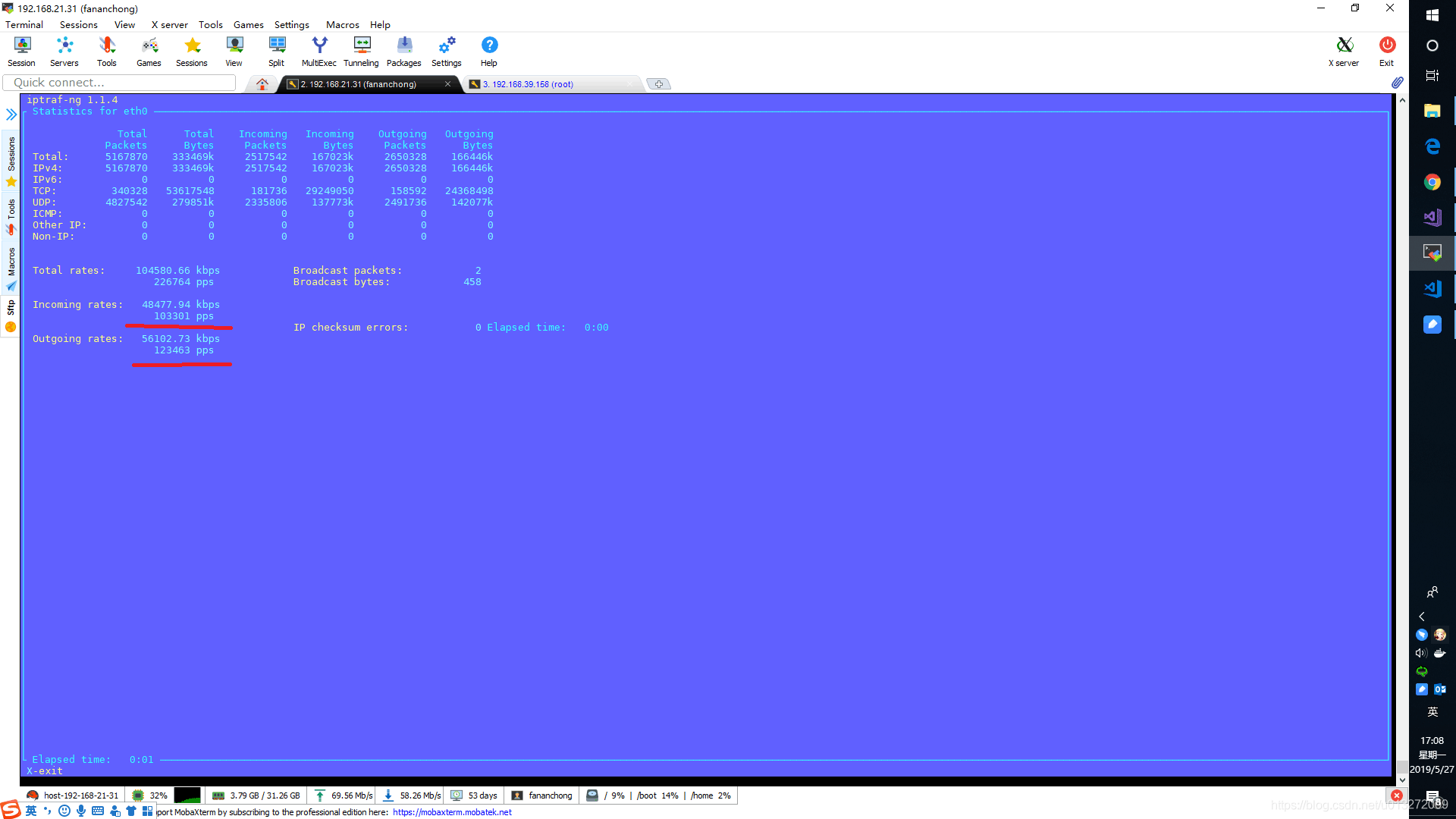The height and width of the screenshot is (819, 1456).
Task: Open Google Chrome from taskbar
Action: [1432, 182]
